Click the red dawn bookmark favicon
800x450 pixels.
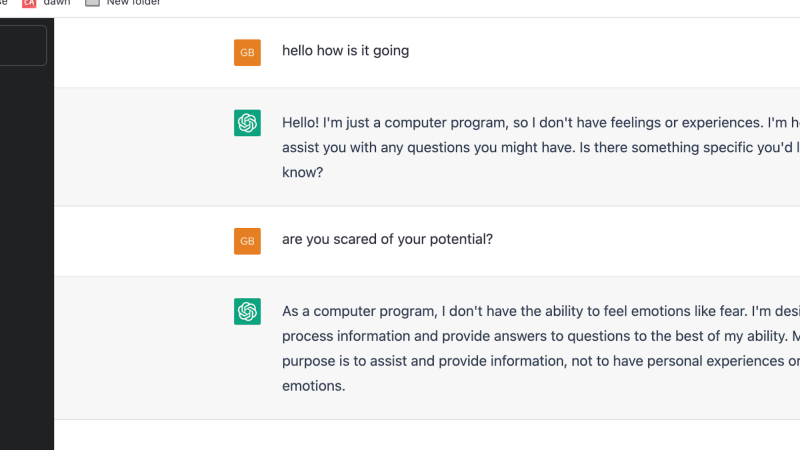(x=29, y=3)
